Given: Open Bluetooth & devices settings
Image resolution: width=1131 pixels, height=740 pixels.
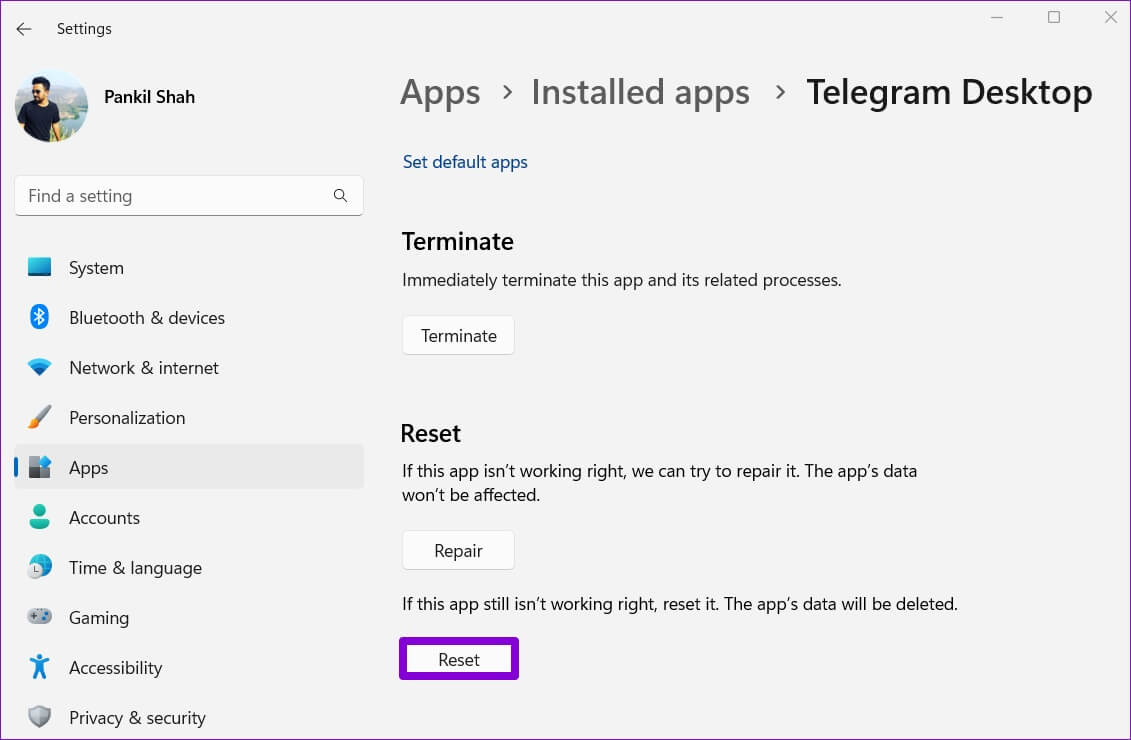Looking at the screenshot, I should (189, 317).
